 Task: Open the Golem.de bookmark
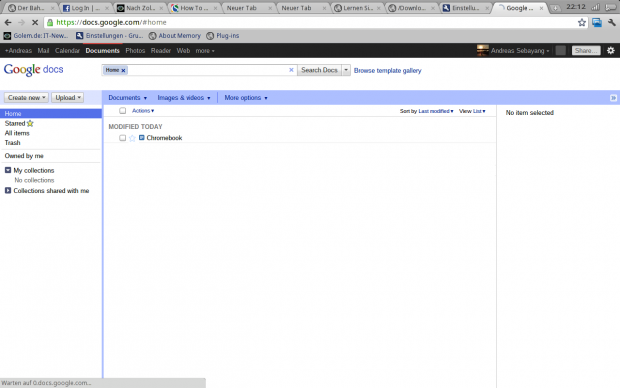click(x=36, y=36)
